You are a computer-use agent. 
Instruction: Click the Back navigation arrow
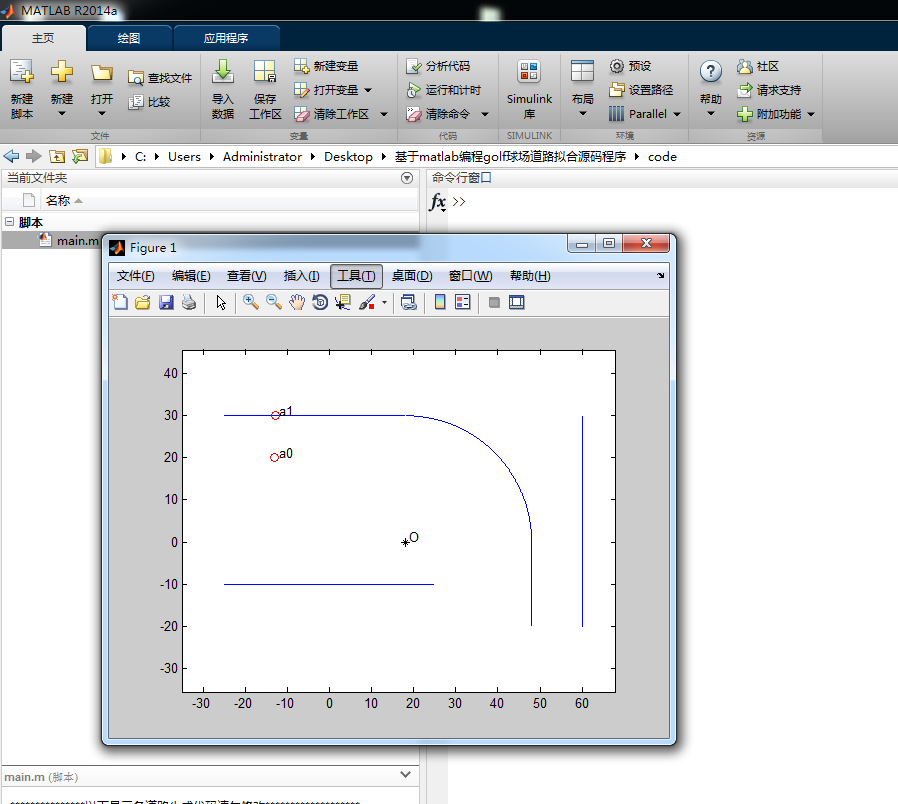click(11, 156)
